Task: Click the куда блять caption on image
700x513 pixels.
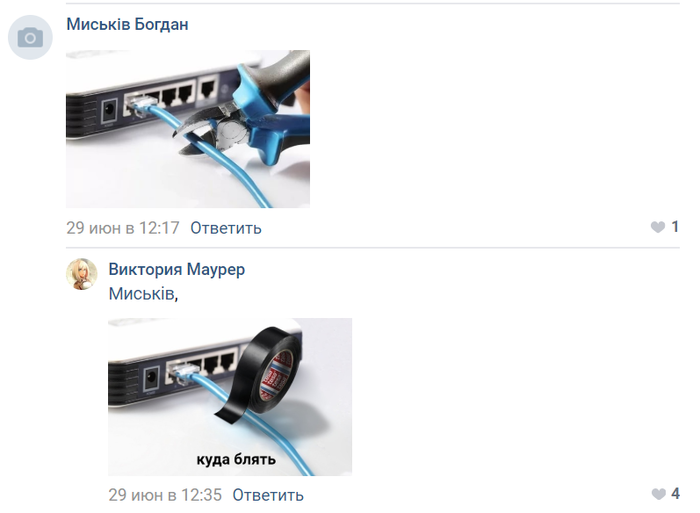Action: click(x=236, y=459)
